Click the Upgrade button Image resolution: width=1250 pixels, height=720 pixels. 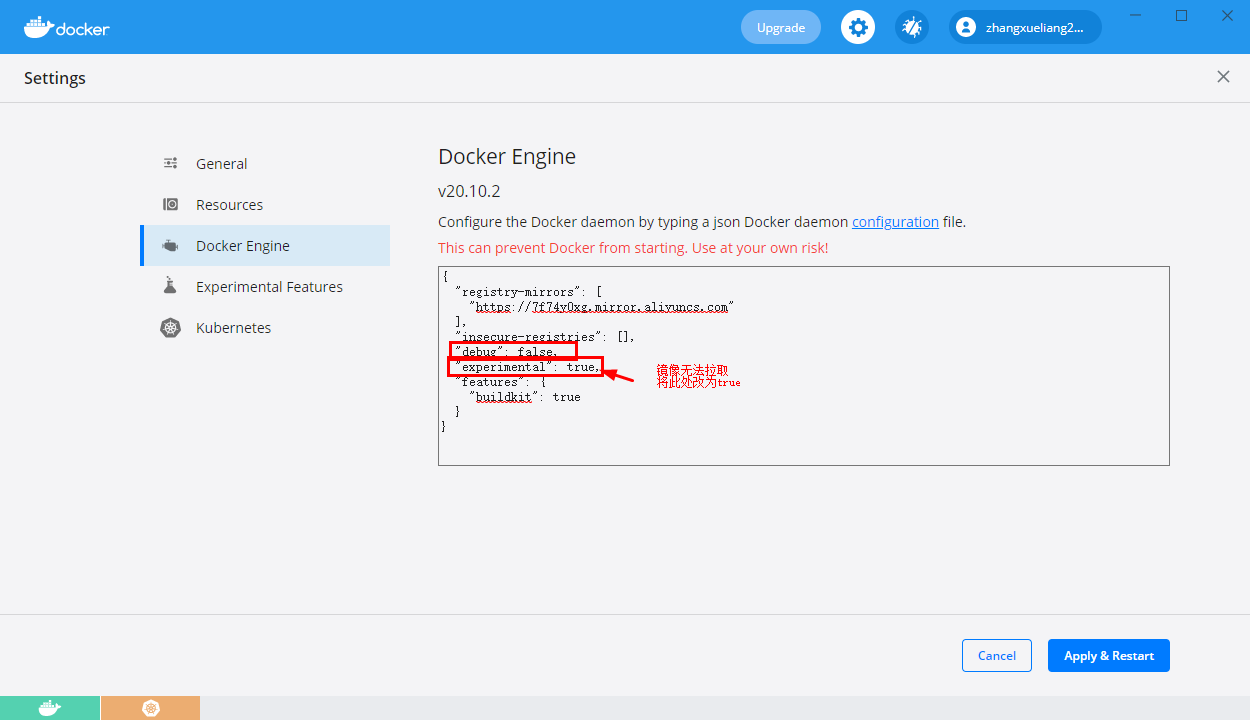coord(780,27)
